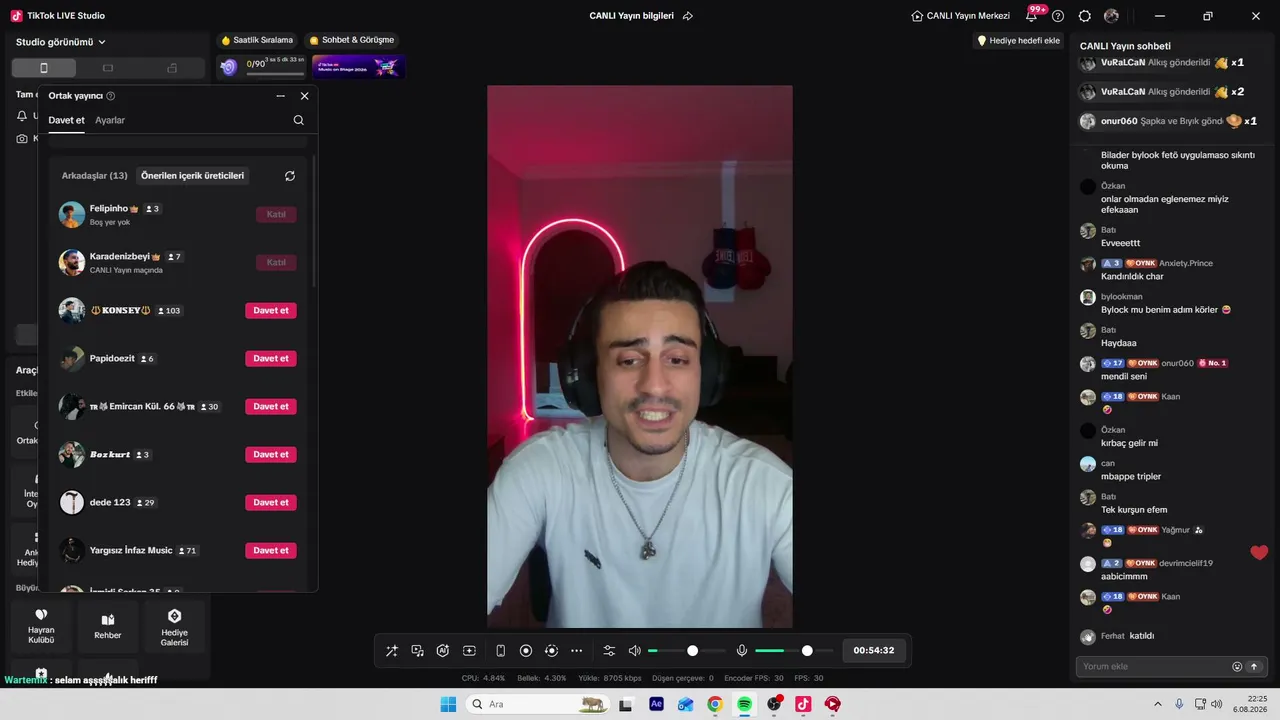1280x720 pixels.
Task: Open the help question mark icon
Action: (1058, 16)
